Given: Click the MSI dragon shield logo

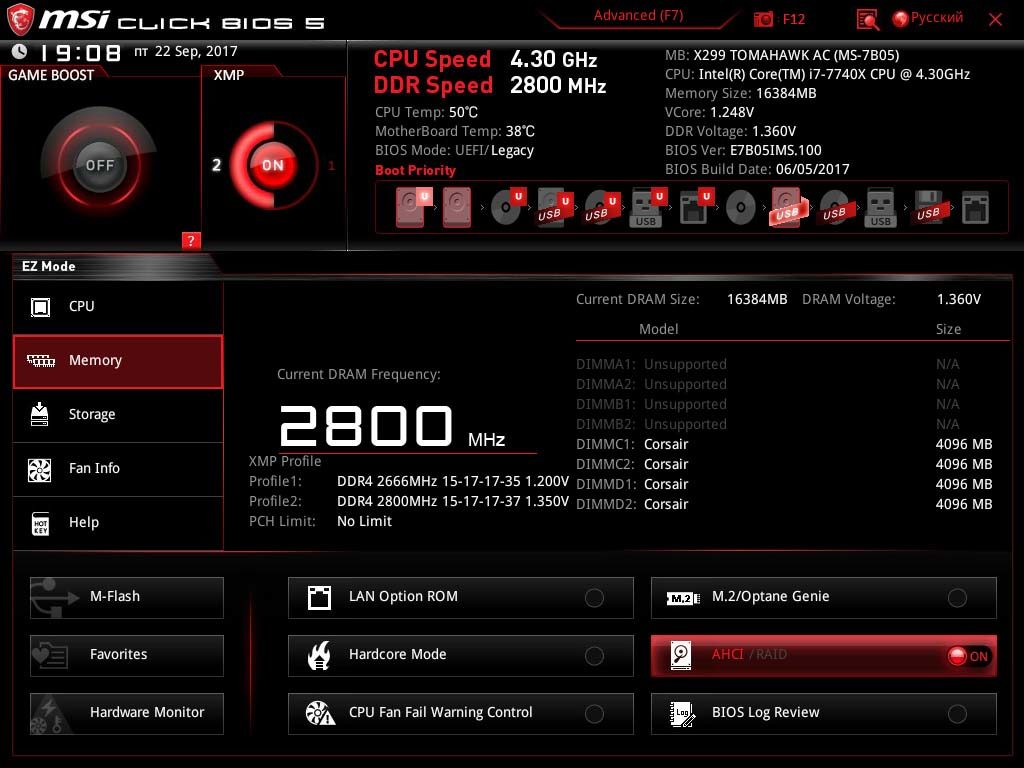Looking at the screenshot, I should (x=20, y=20).
